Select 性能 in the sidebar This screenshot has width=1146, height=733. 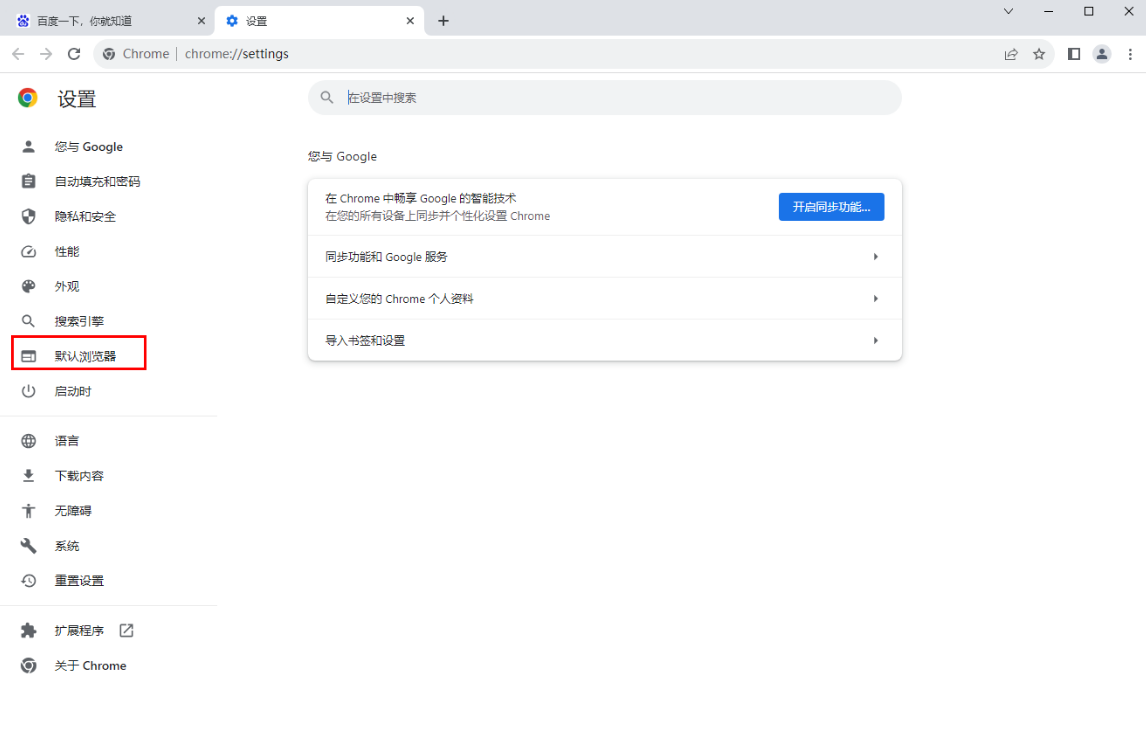[x=67, y=251]
